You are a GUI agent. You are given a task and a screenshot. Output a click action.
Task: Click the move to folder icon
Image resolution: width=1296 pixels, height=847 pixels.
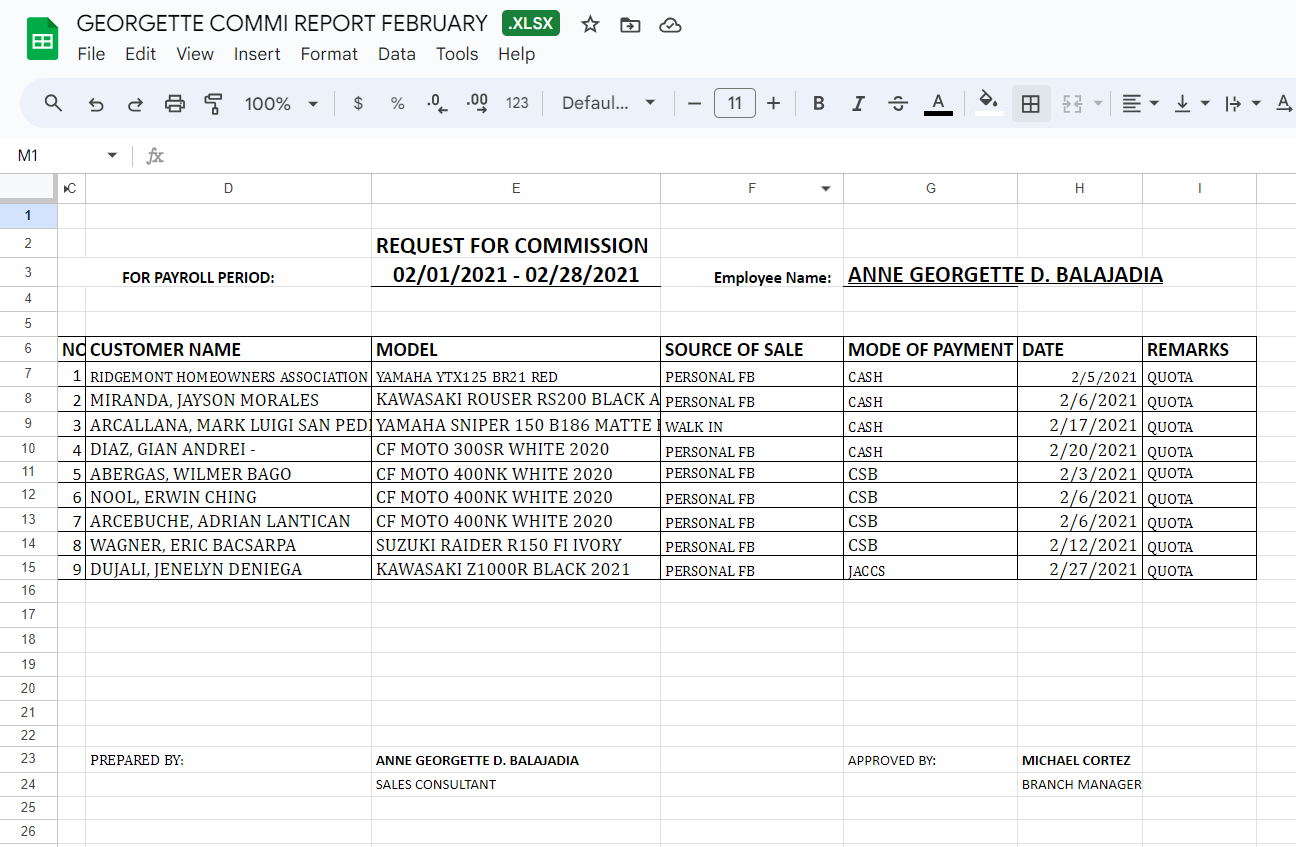click(630, 25)
